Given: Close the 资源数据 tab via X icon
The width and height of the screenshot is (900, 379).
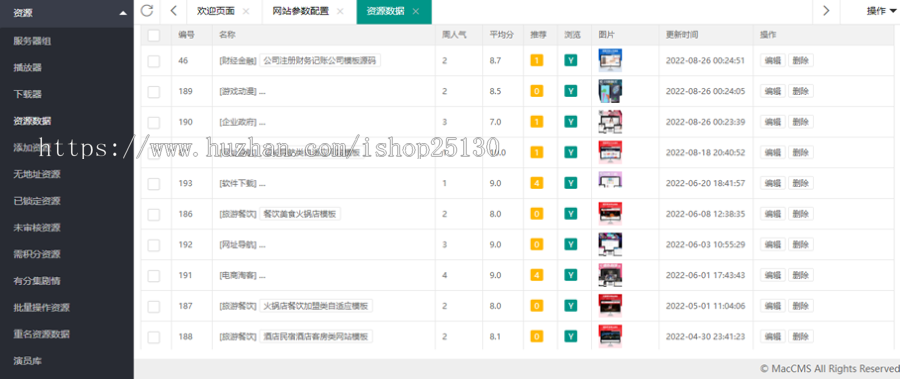Looking at the screenshot, I should 416,11.
